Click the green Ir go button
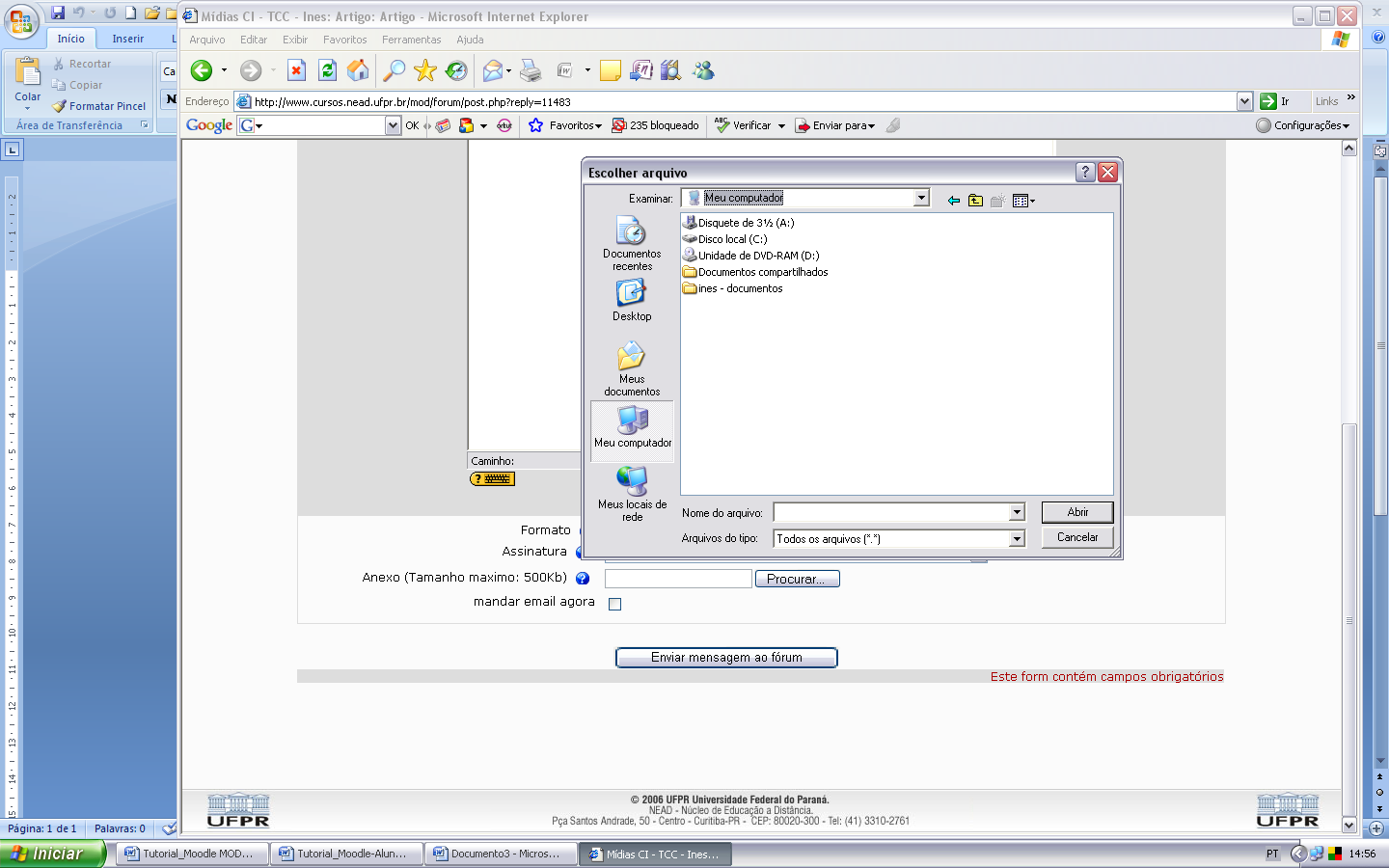The width and height of the screenshot is (1389, 868). tap(1275, 101)
